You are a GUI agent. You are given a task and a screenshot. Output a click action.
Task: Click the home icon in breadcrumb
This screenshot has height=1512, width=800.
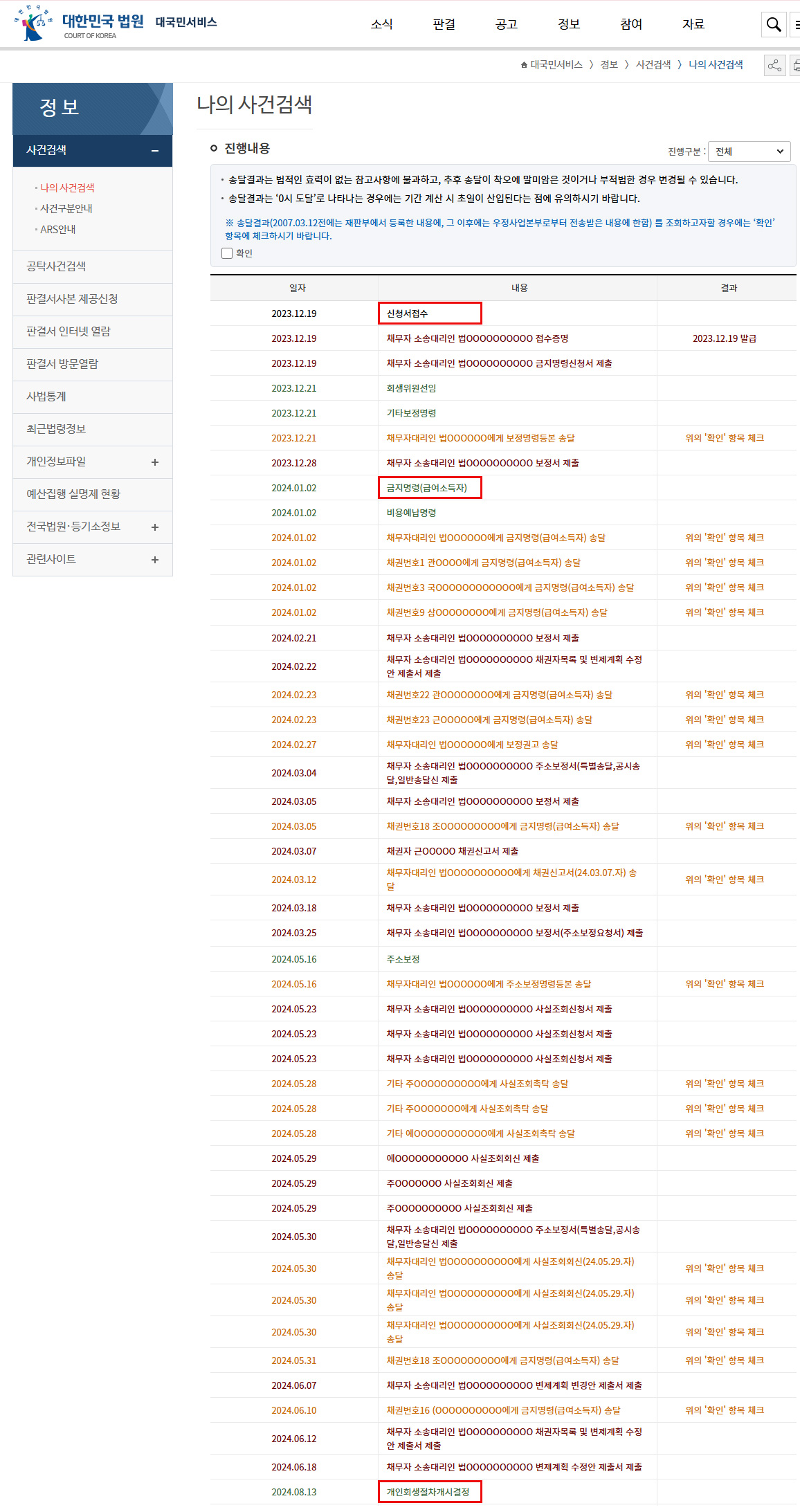[524, 65]
